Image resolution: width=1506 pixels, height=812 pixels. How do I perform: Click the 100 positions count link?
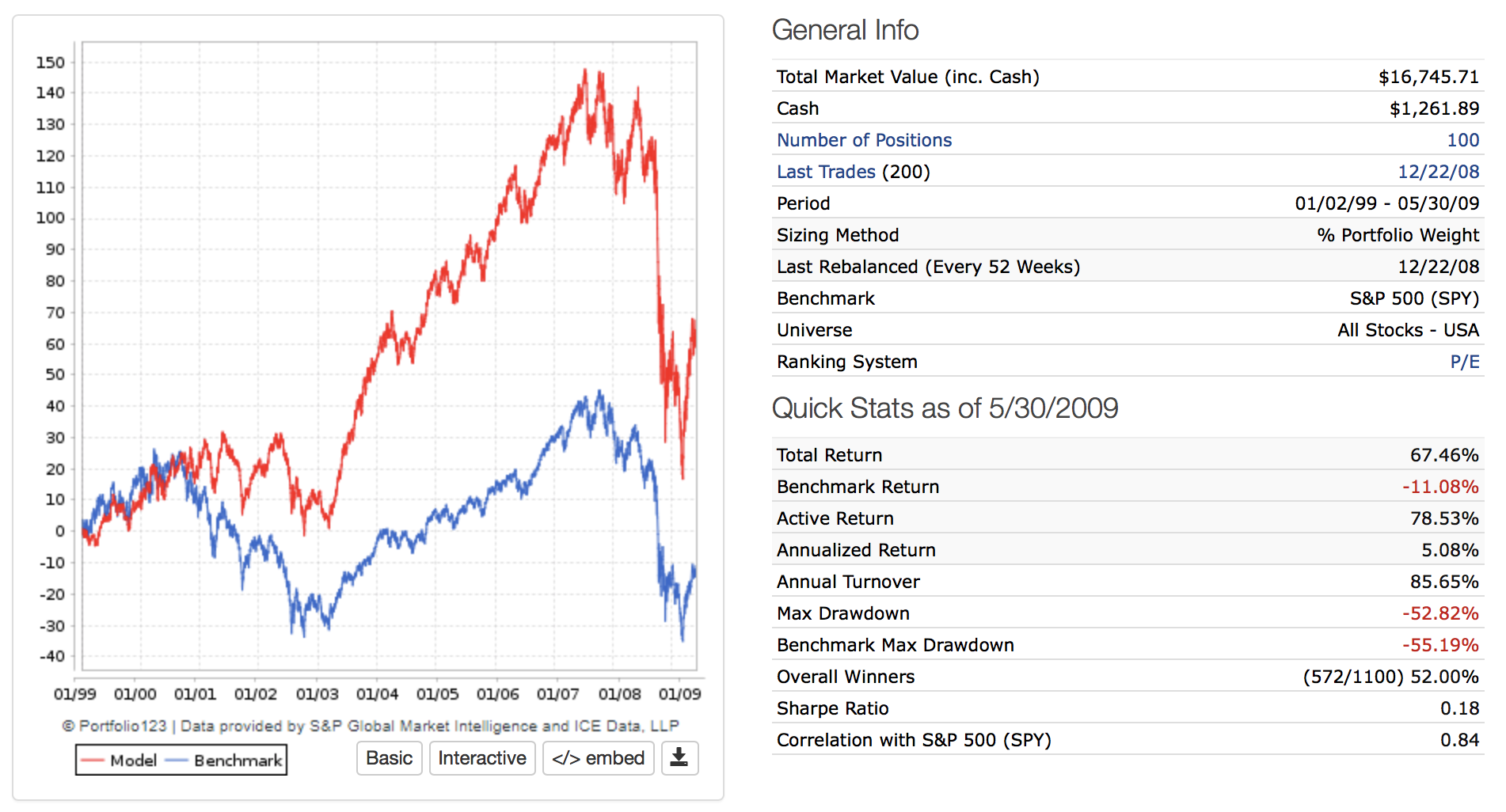(1462, 140)
